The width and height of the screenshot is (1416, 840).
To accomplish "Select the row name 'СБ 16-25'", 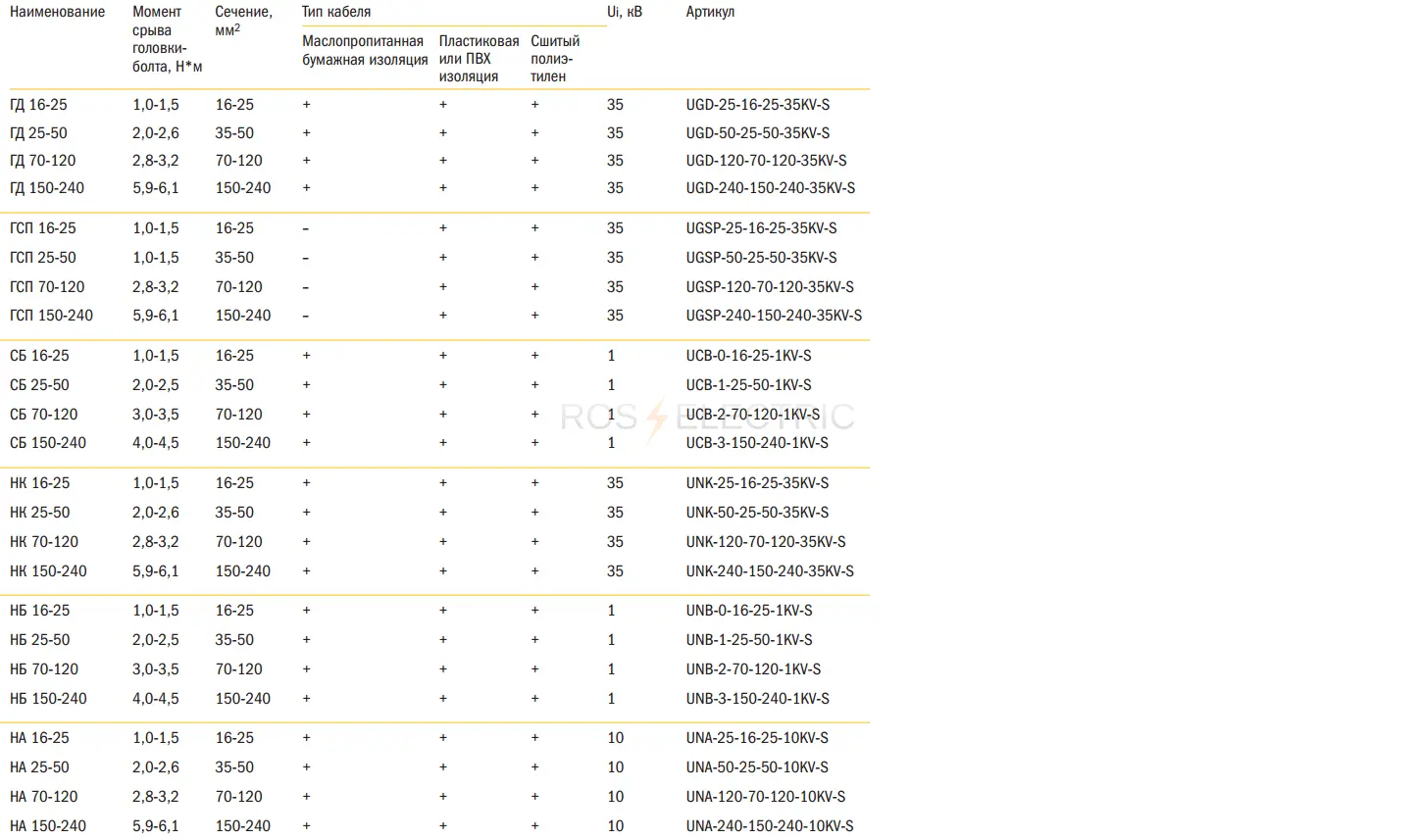I will pyautogui.click(x=39, y=356).
